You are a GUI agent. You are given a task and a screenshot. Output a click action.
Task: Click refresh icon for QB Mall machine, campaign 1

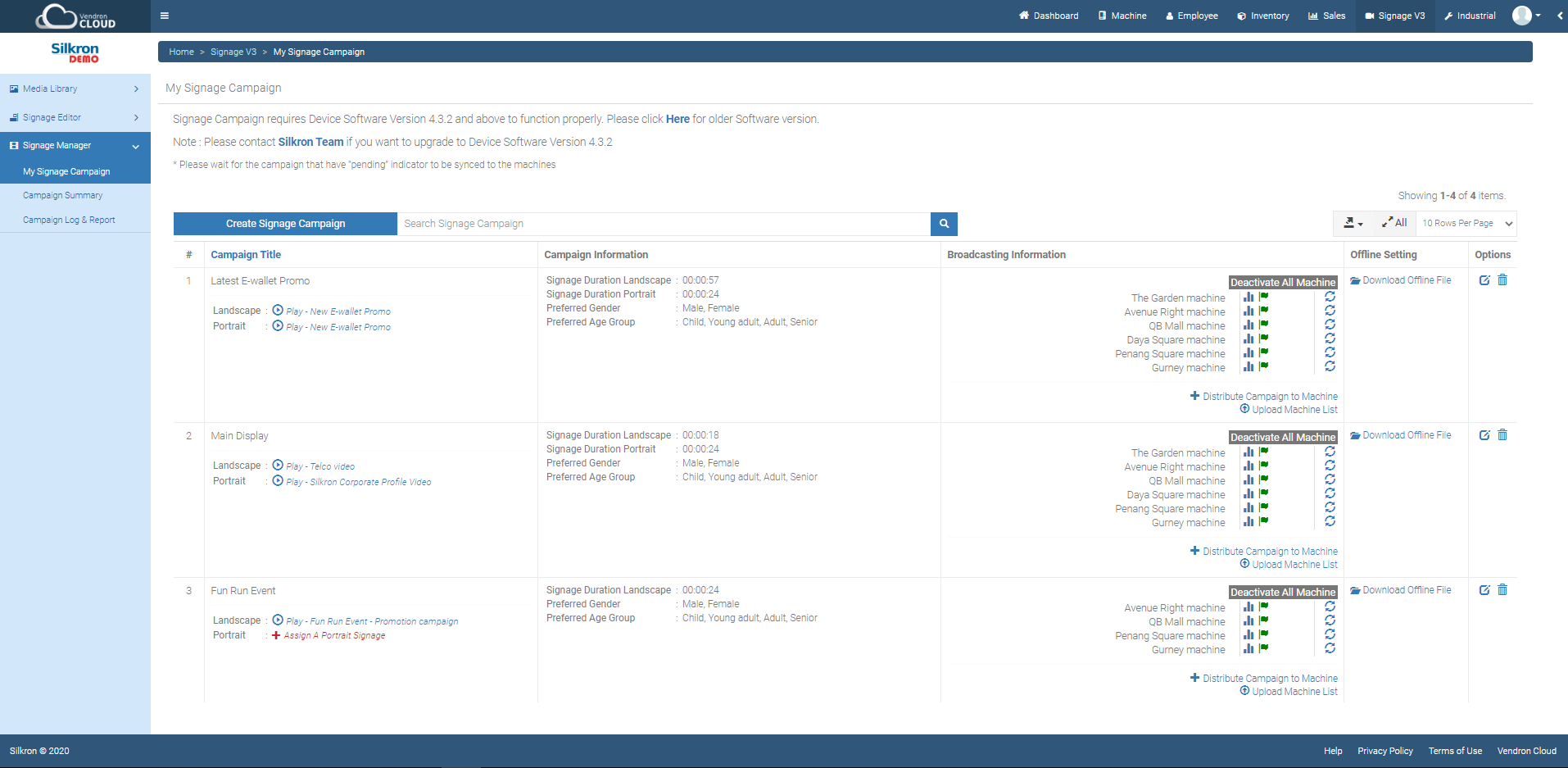pos(1330,325)
